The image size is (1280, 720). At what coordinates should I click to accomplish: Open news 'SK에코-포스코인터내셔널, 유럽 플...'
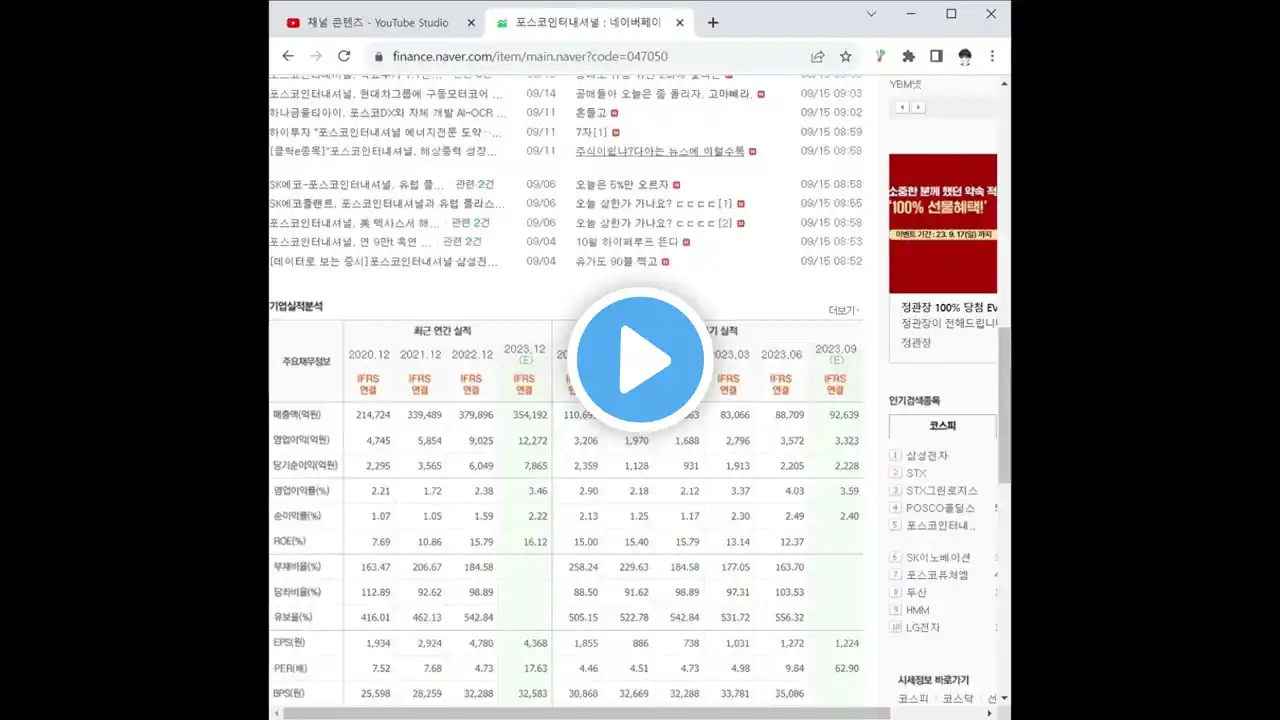357,185
